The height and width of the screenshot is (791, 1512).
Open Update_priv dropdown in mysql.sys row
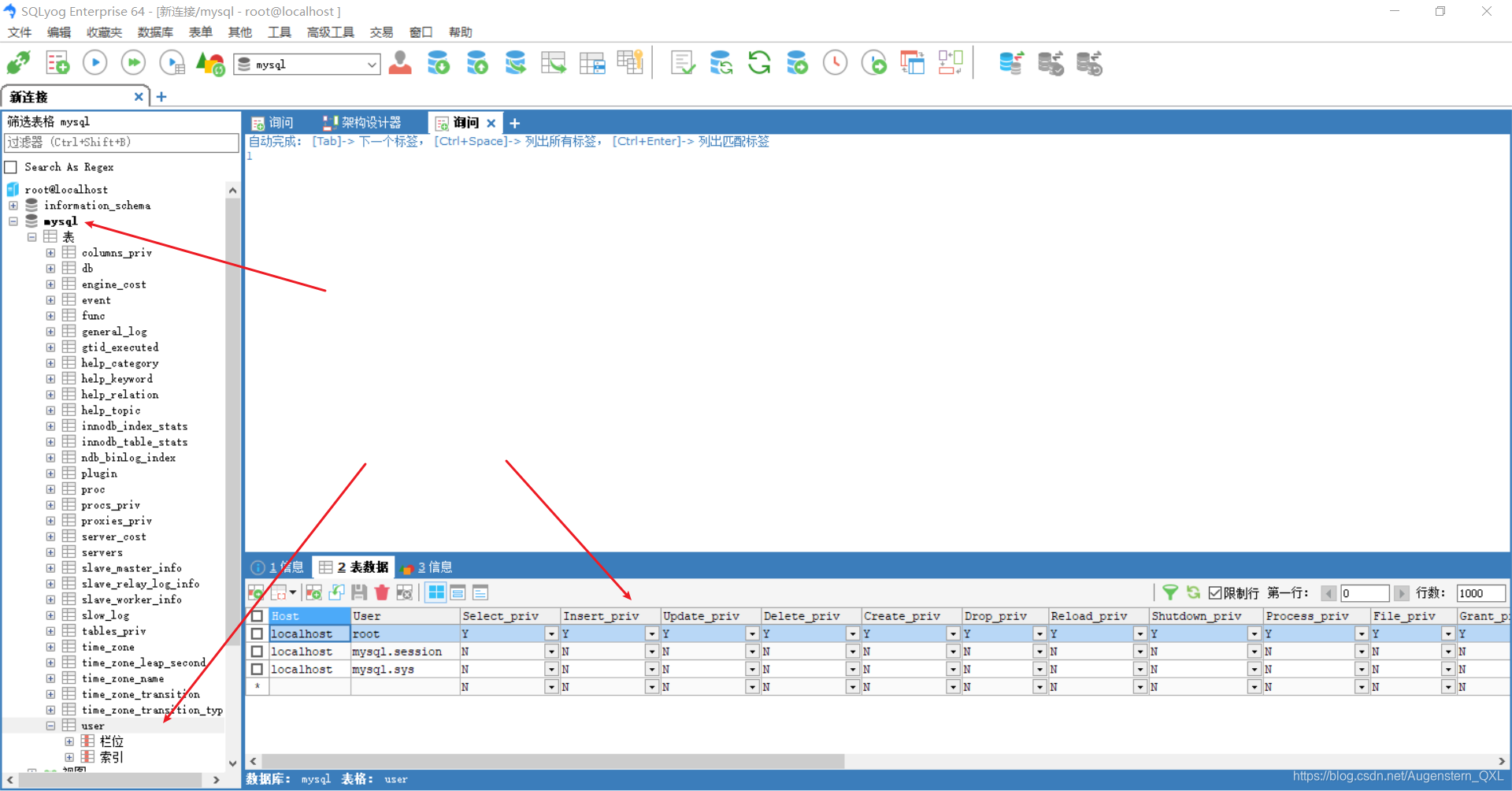tap(752, 669)
